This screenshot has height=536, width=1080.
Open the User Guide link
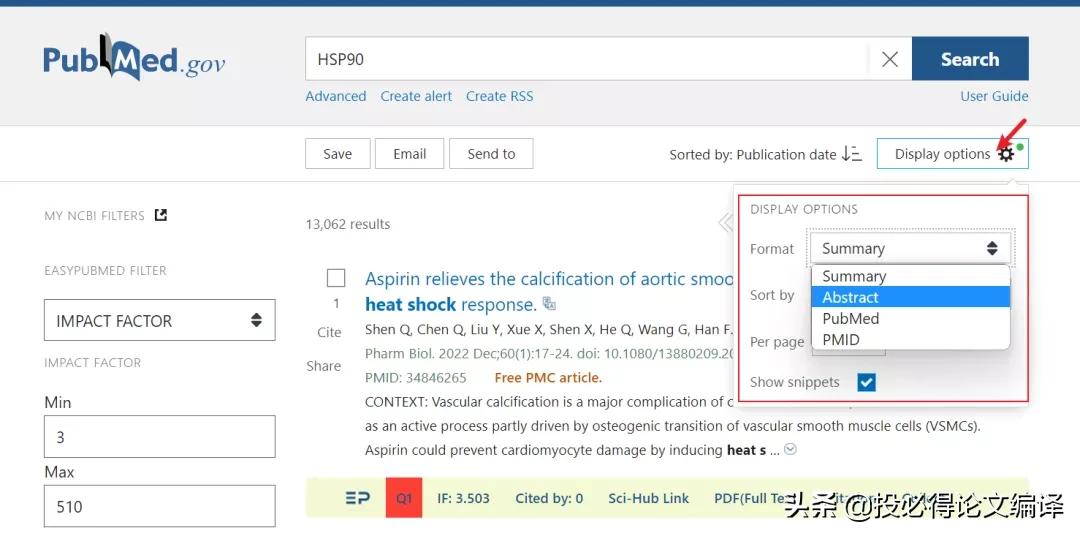994,96
